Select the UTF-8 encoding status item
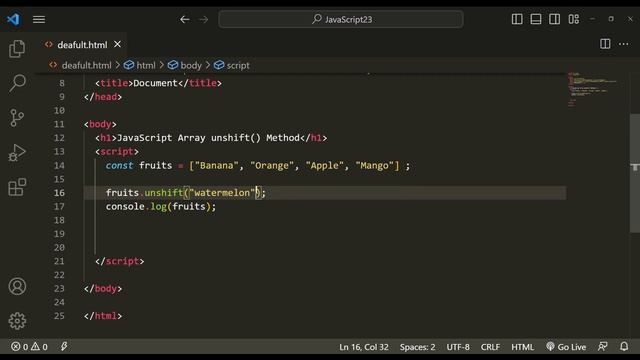 coord(458,347)
